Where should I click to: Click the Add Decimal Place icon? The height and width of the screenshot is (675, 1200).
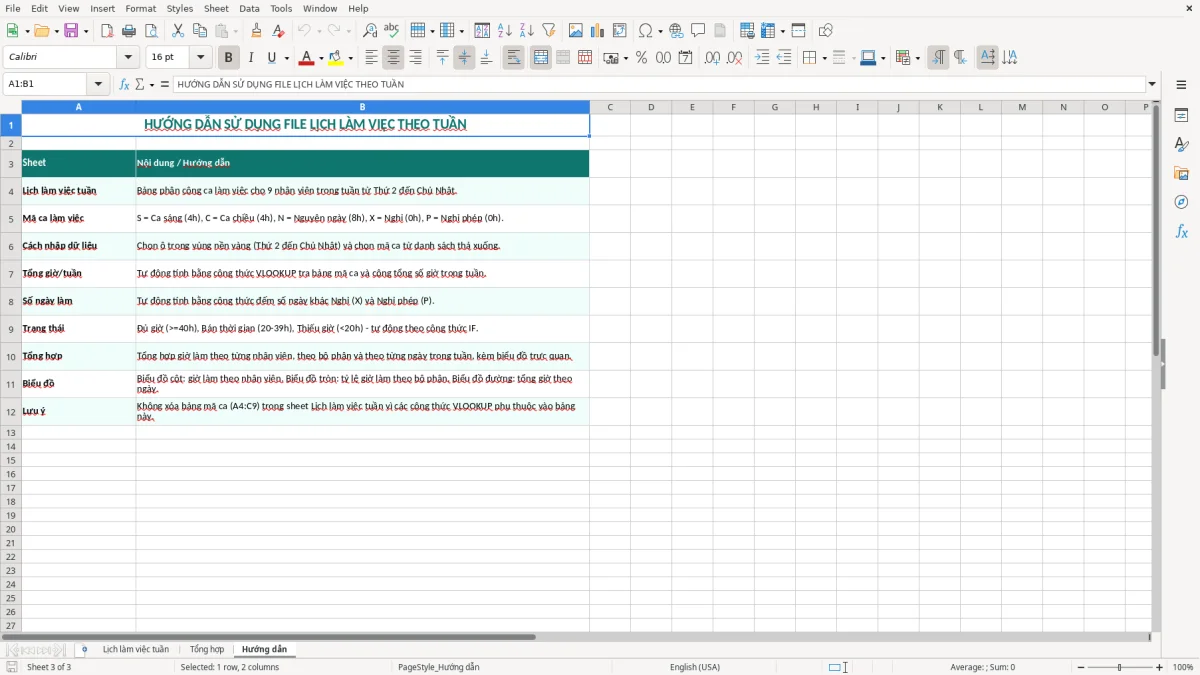(712, 58)
